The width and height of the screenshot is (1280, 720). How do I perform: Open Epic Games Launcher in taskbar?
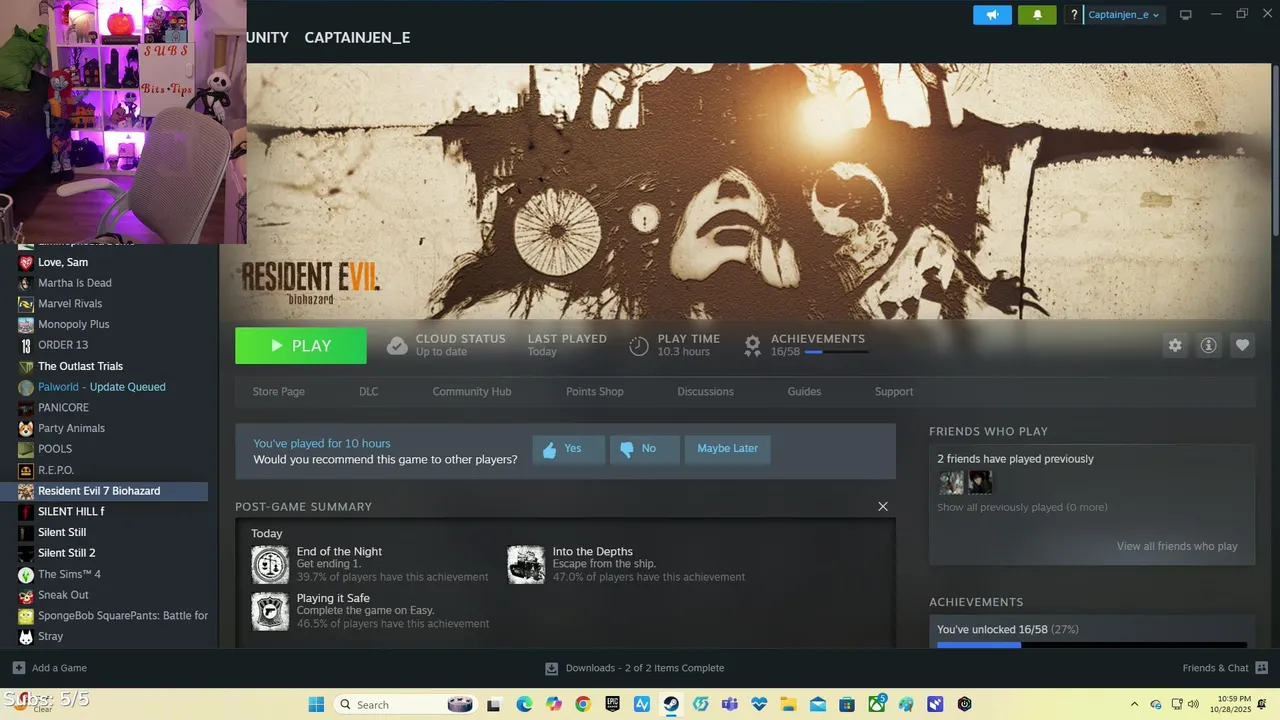[612, 704]
